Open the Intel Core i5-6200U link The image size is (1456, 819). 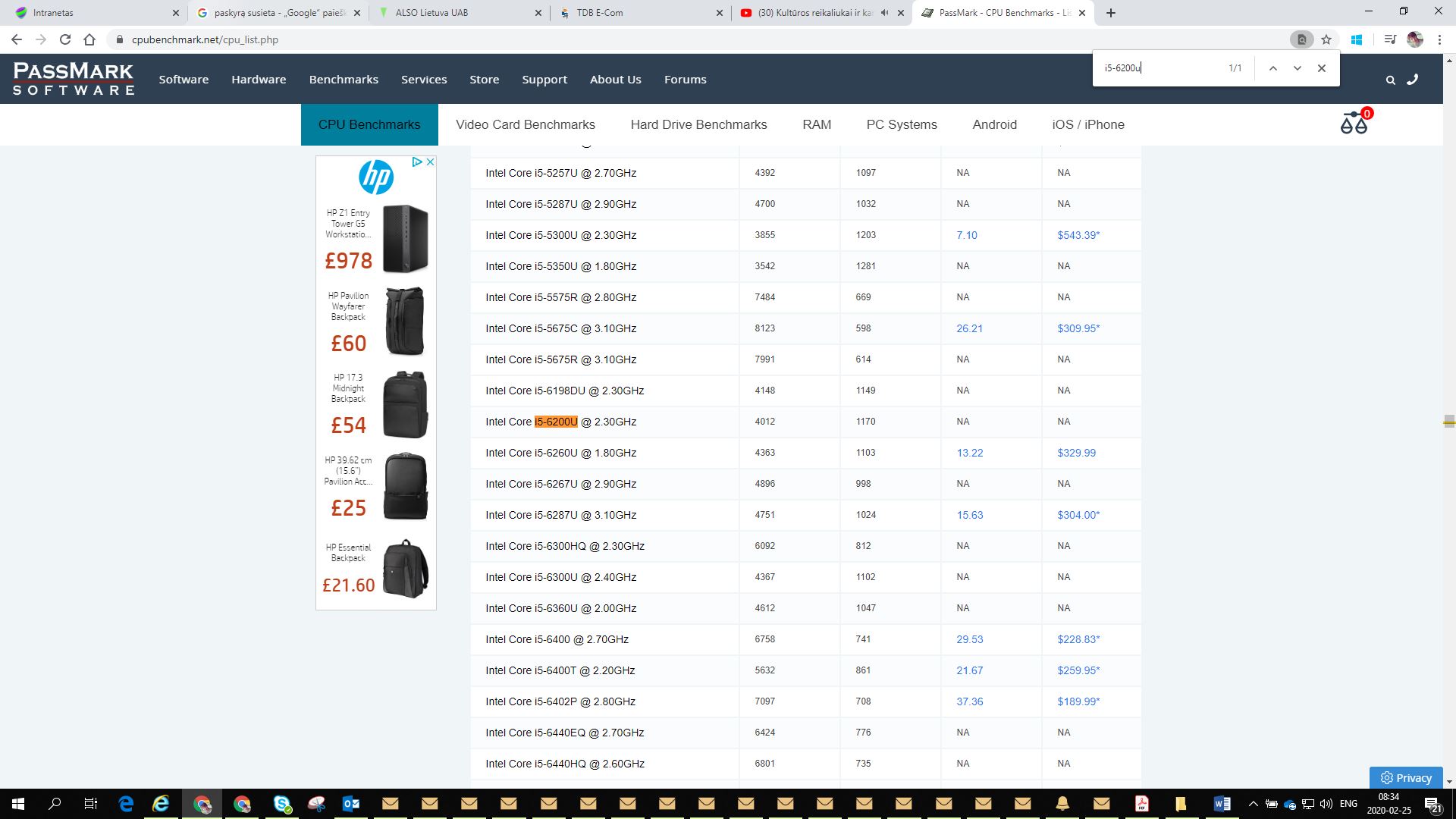coord(560,422)
